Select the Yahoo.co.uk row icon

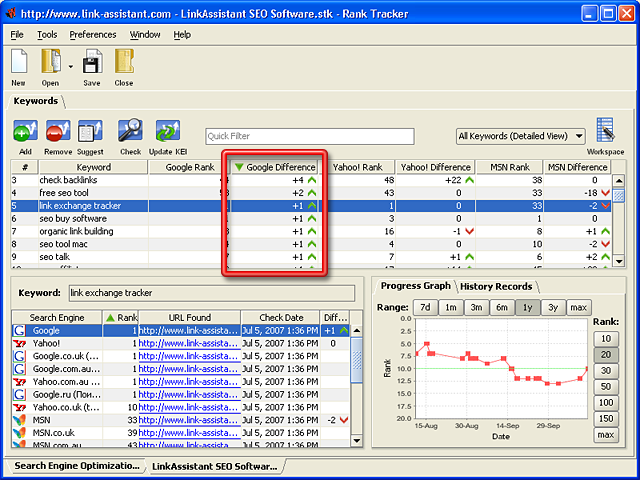19,407
